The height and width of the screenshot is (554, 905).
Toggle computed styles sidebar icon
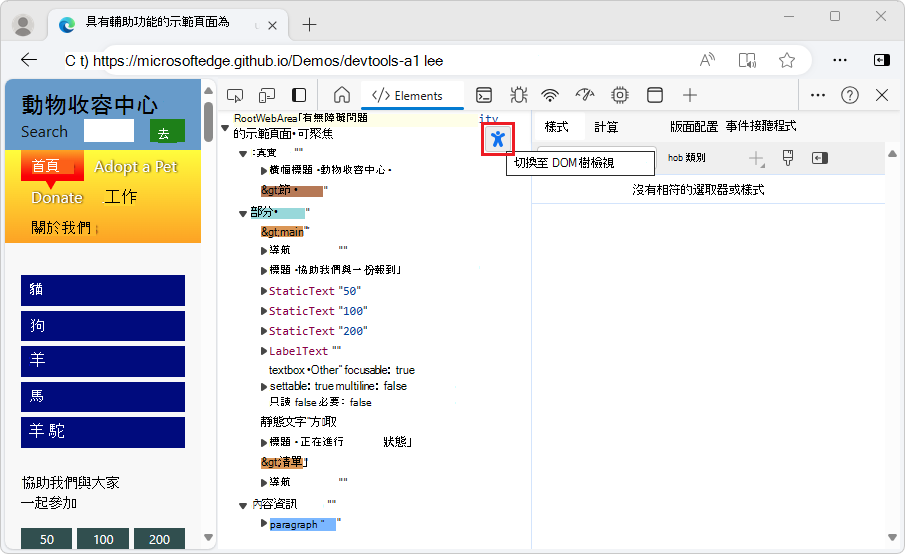pos(820,158)
